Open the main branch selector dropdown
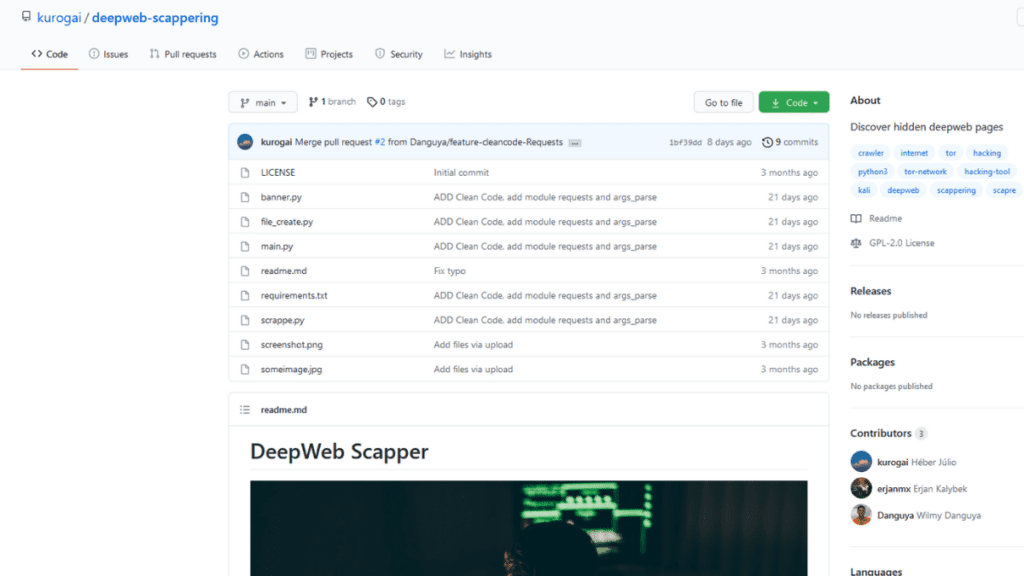1024x576 pixels. pyautogui.click(x=263, y=103)
